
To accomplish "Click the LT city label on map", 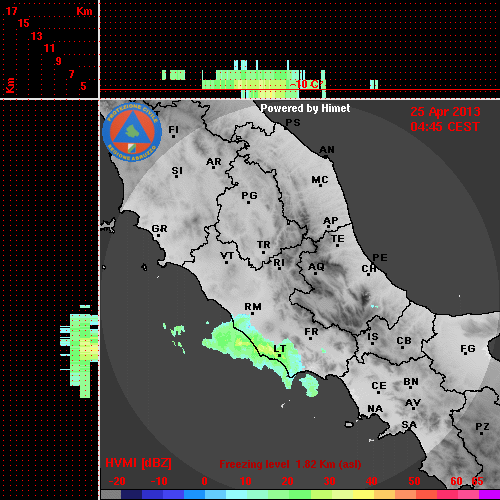I will (279, 349).
